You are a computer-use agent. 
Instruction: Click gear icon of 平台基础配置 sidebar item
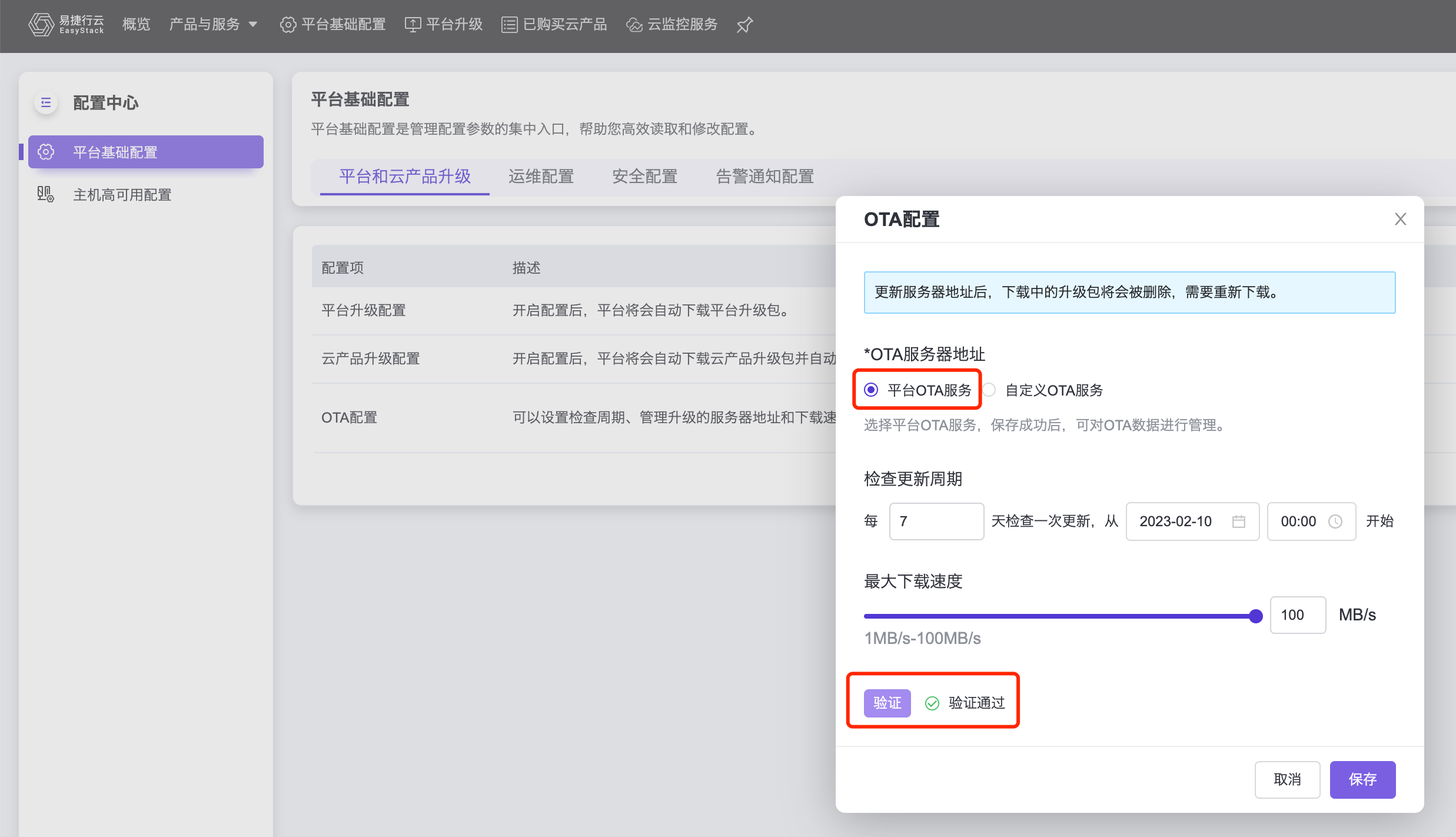pos(46,152)
